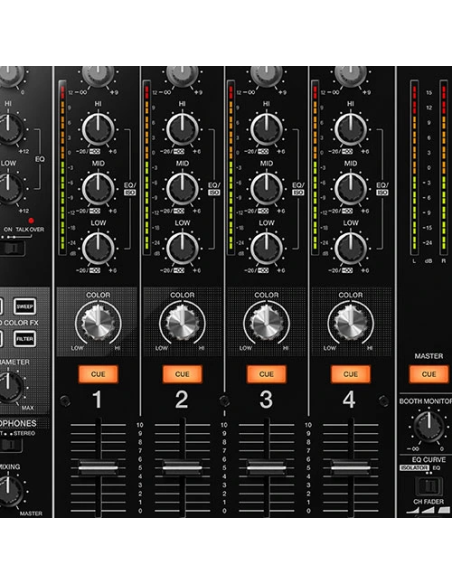Click the large channel number 4

click(349, 400)
